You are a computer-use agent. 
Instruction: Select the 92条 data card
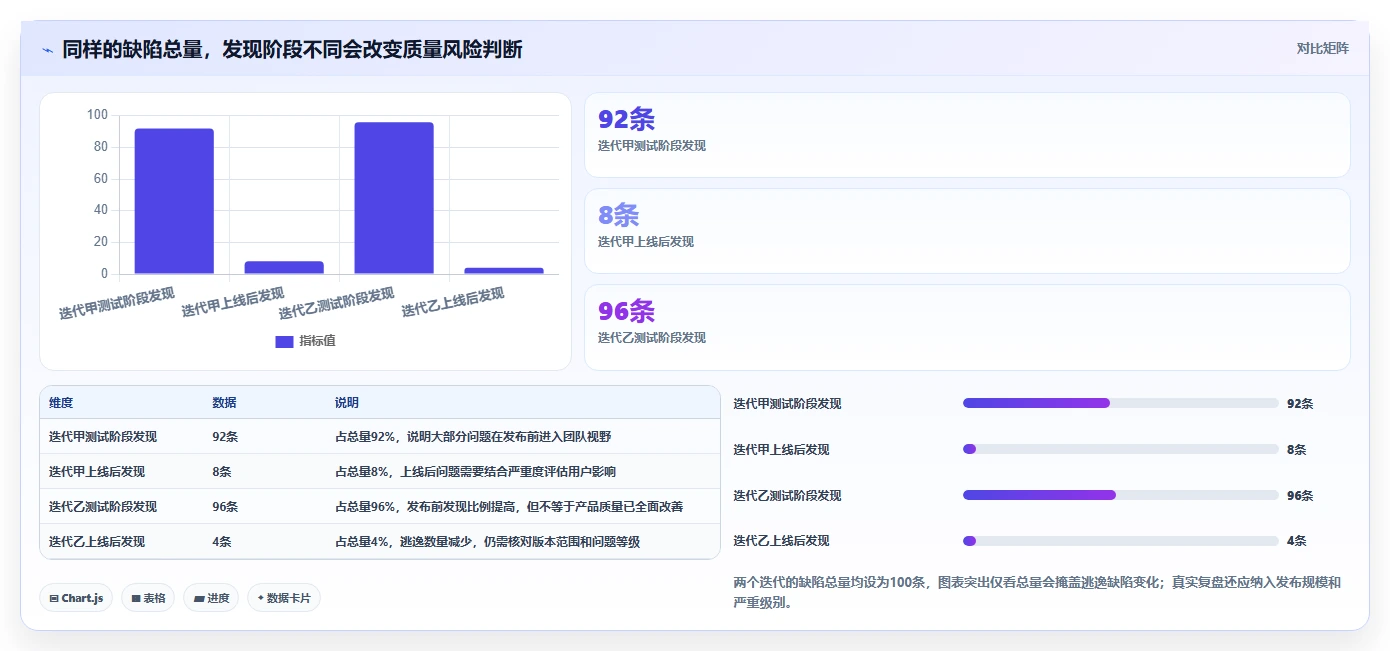pyautogui.click(x=967, y=135)
